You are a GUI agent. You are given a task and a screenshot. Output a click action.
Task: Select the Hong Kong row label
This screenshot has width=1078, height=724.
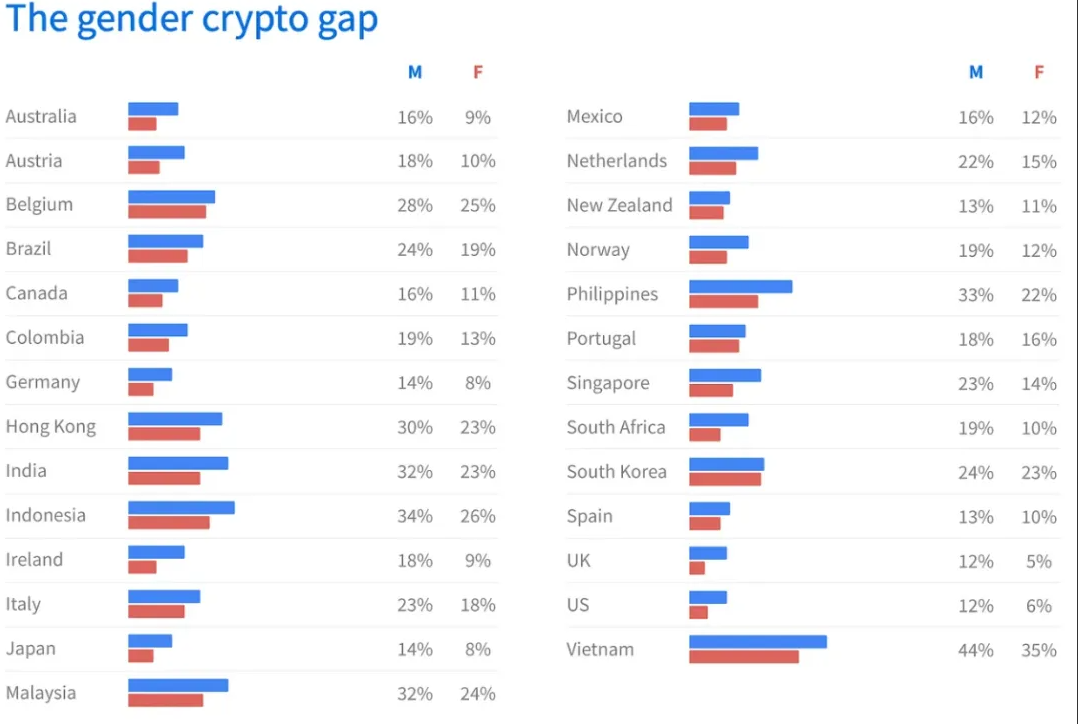[51, 427]
